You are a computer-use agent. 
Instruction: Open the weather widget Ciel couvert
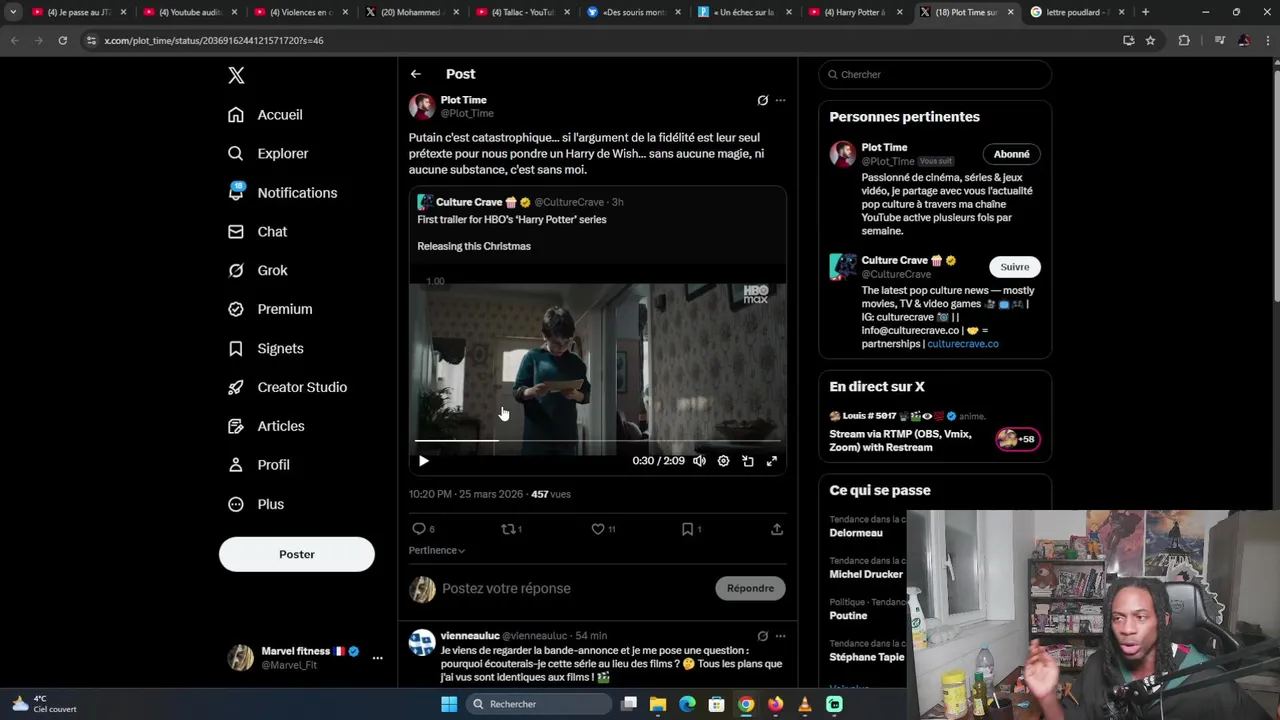click(44, 705)
